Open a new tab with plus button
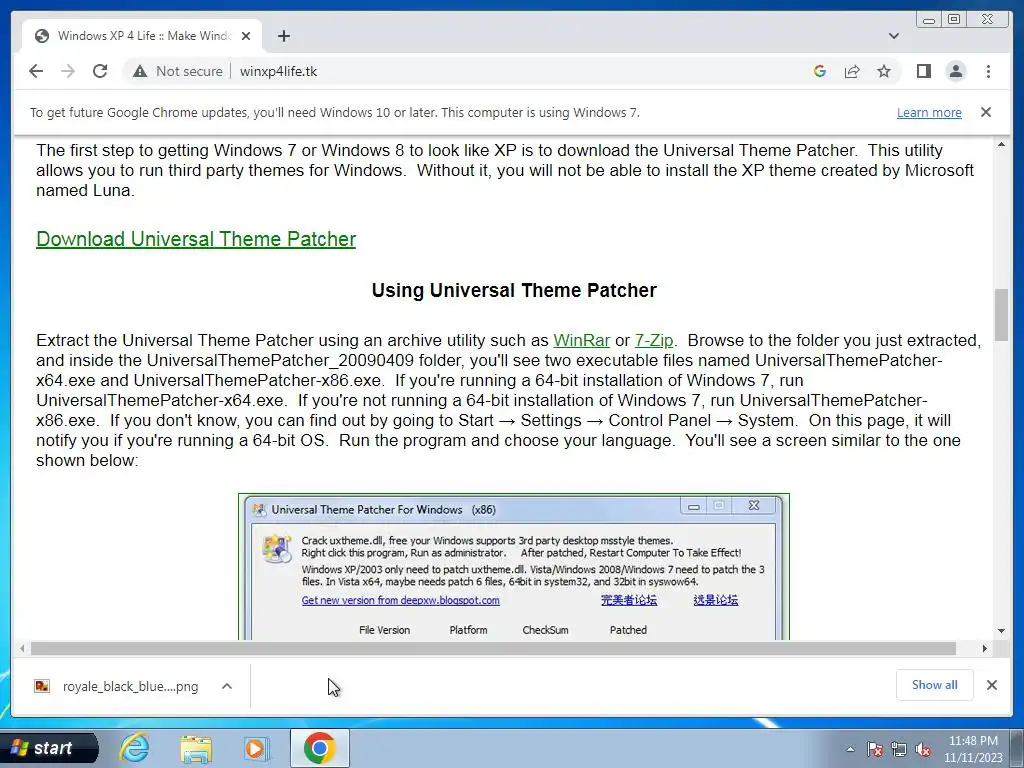Image resolution: width=1024 pixels, height=768 pixels. click(283, 36)
